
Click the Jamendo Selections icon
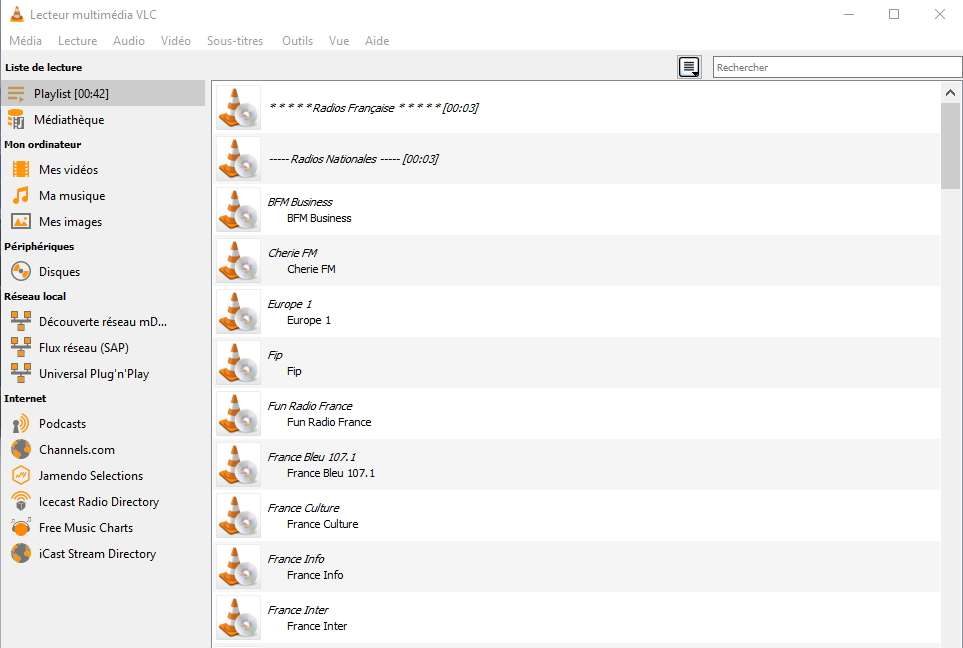(21, 475)
